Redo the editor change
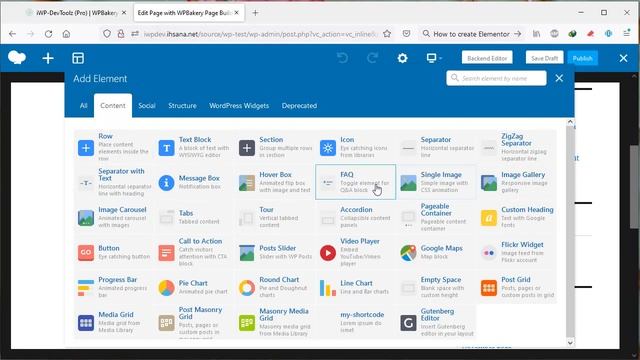 (x=372, y=58)
